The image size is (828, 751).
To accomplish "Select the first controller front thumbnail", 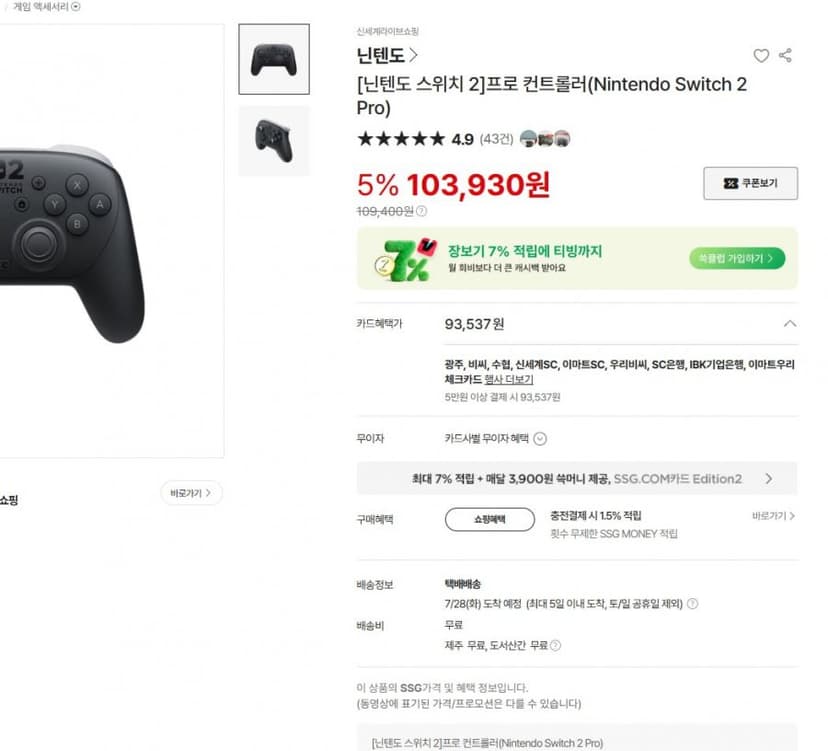I will tap(274, 59).
